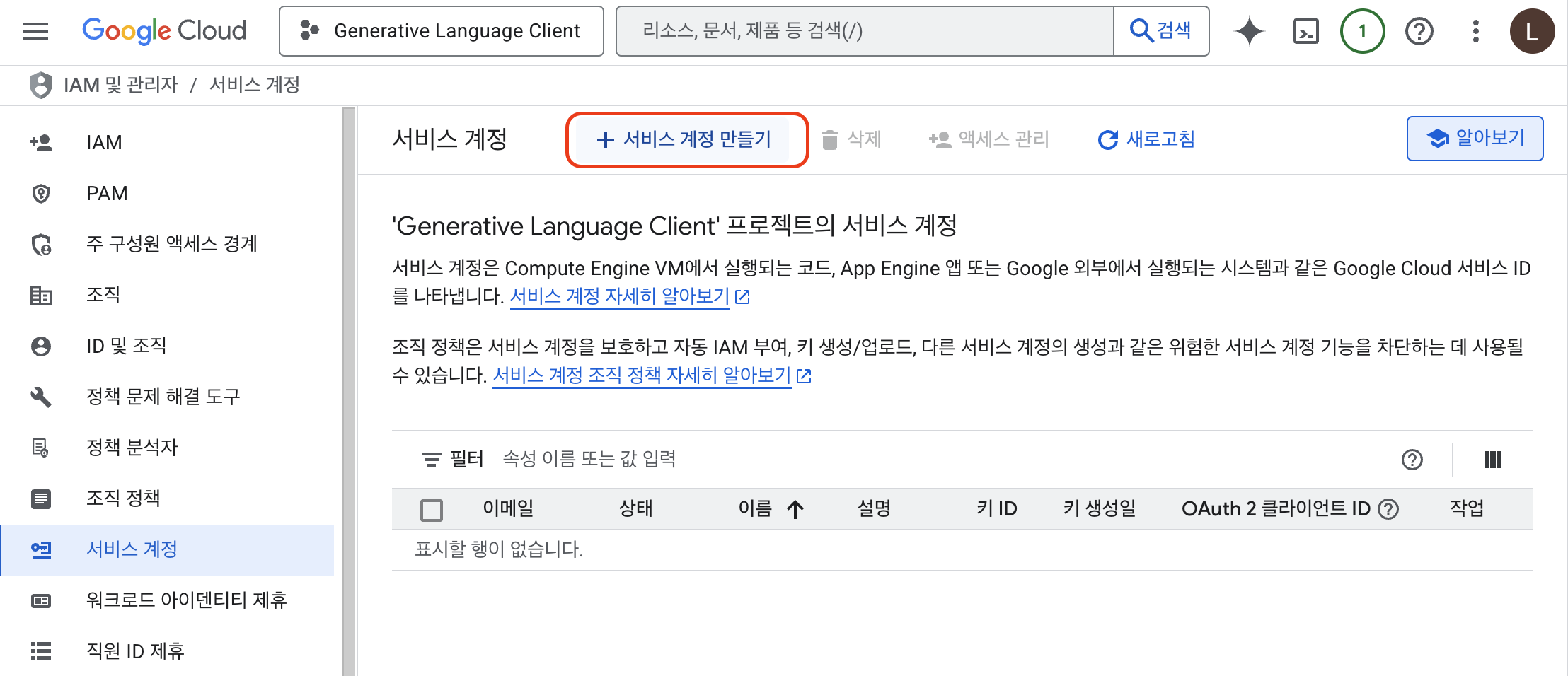Click the ID 및 조직 person icon
This screenshot has height=676, width=1568.
coord(41,346)
